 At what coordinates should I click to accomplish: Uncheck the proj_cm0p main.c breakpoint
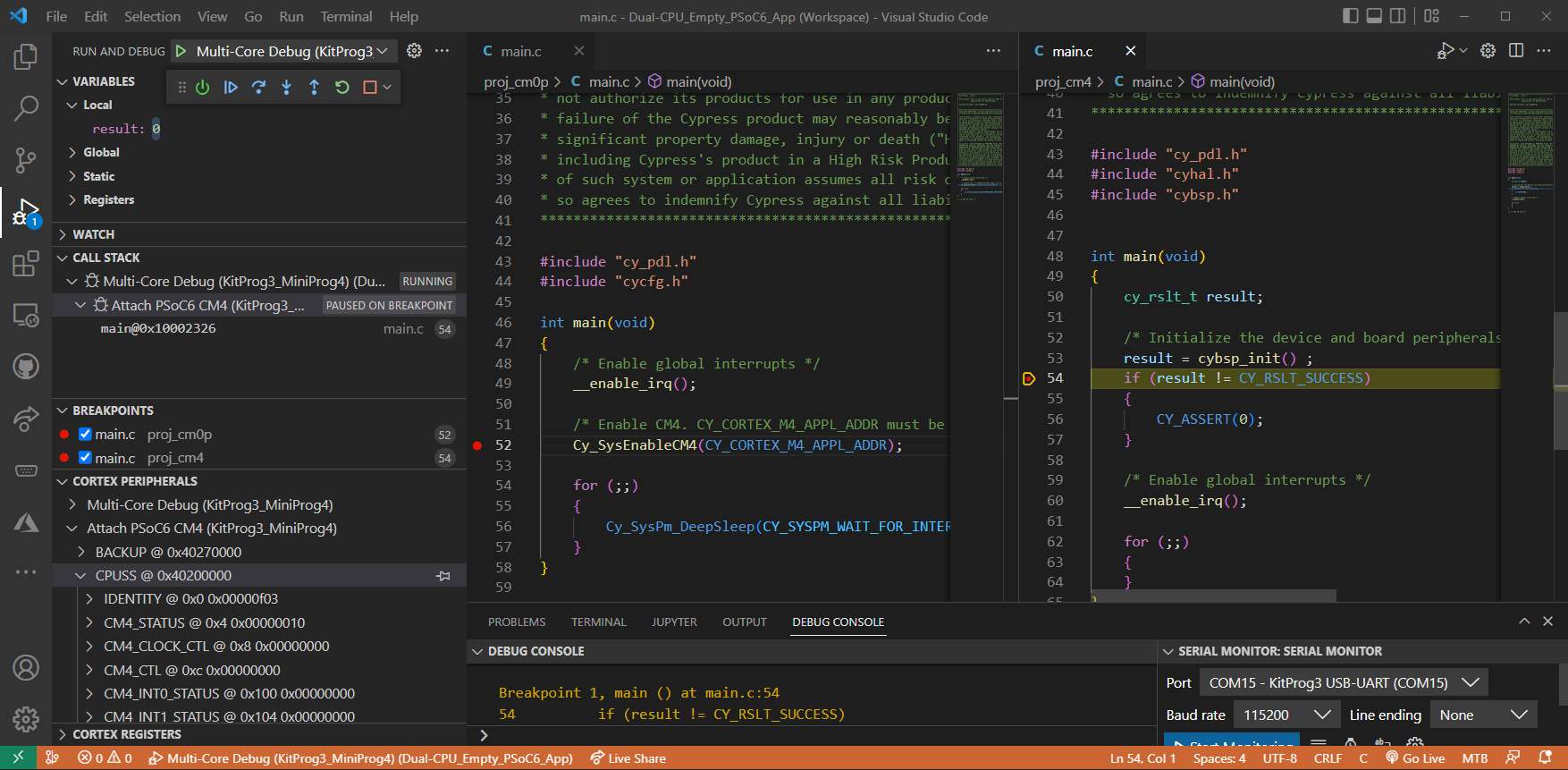point(85,435)
